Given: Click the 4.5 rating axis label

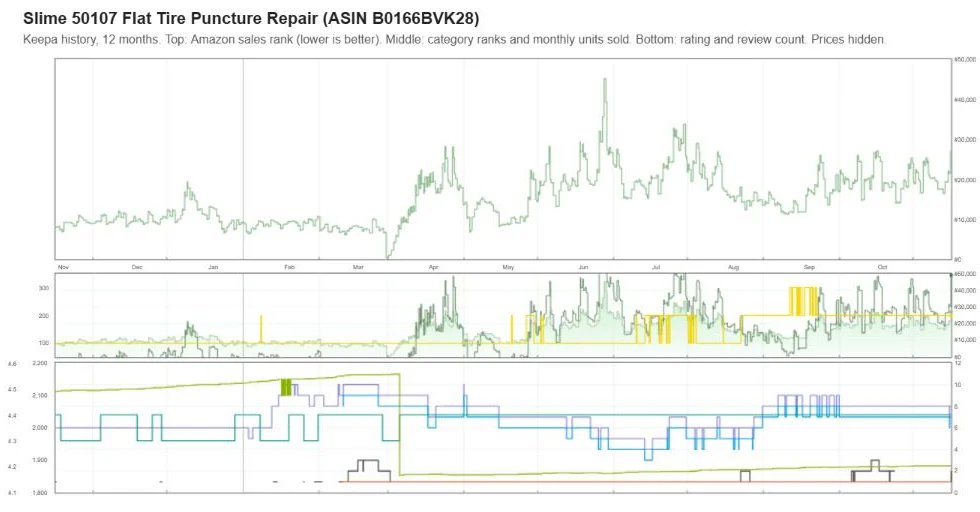Looking at the screenshot, I should pyautogui.click(x=12, y=389).
